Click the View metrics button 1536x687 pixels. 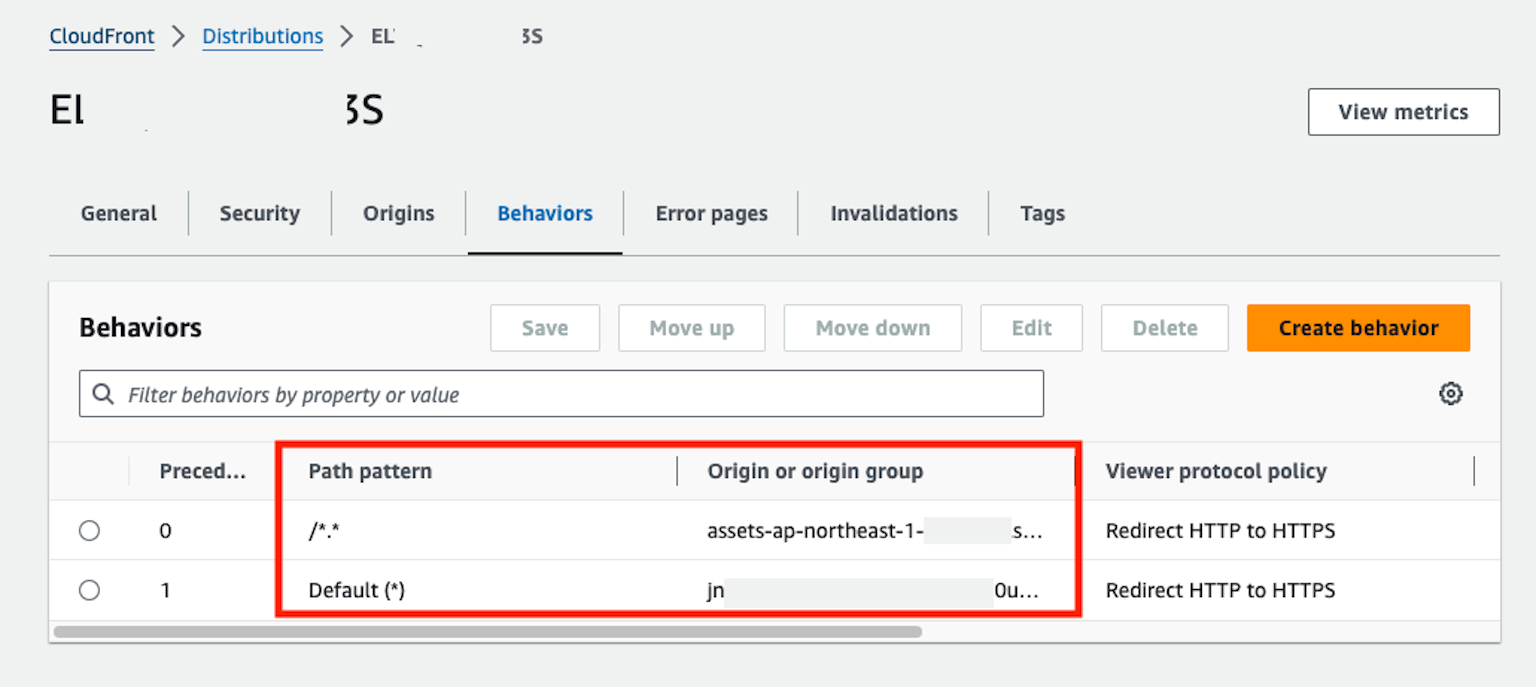[x=1403, y=111]
